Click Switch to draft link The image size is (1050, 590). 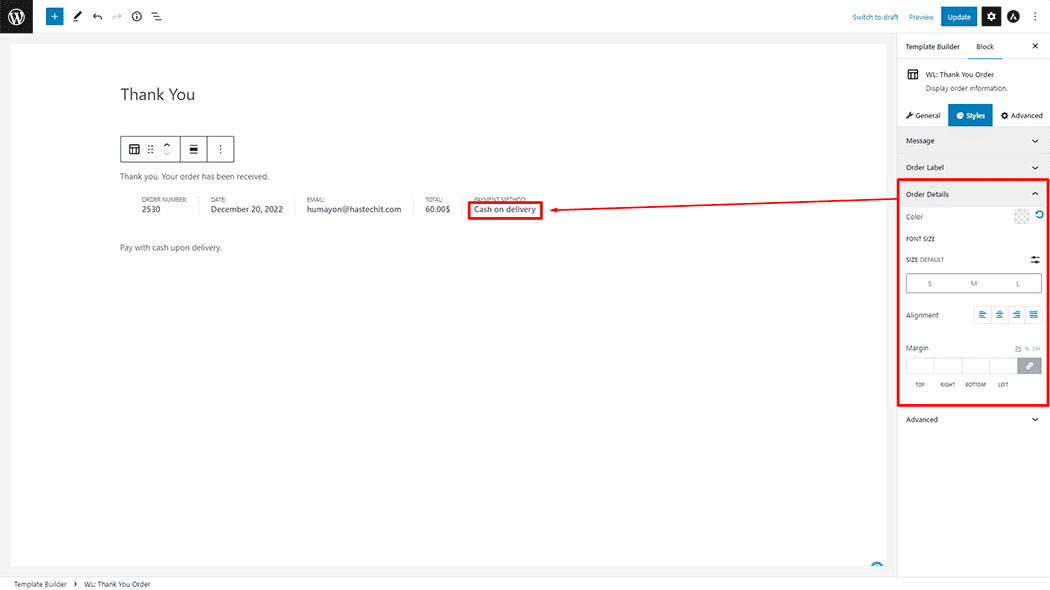coord(875,17)
